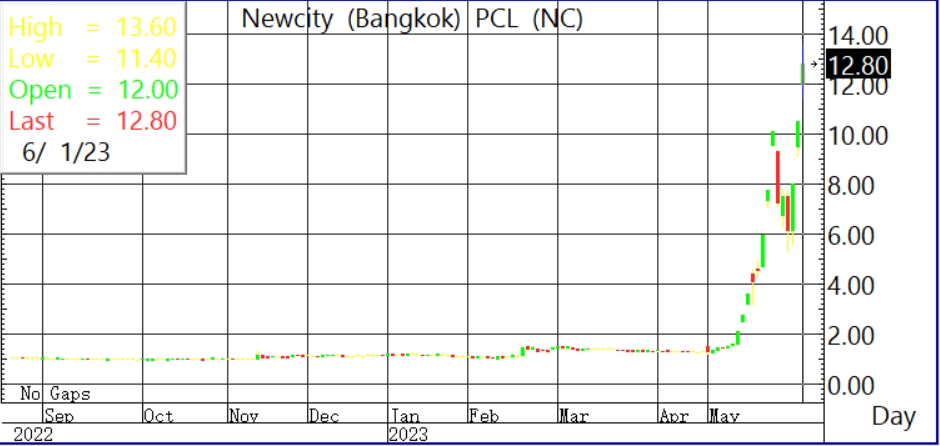Click the 10.00 price axis label

858,136
